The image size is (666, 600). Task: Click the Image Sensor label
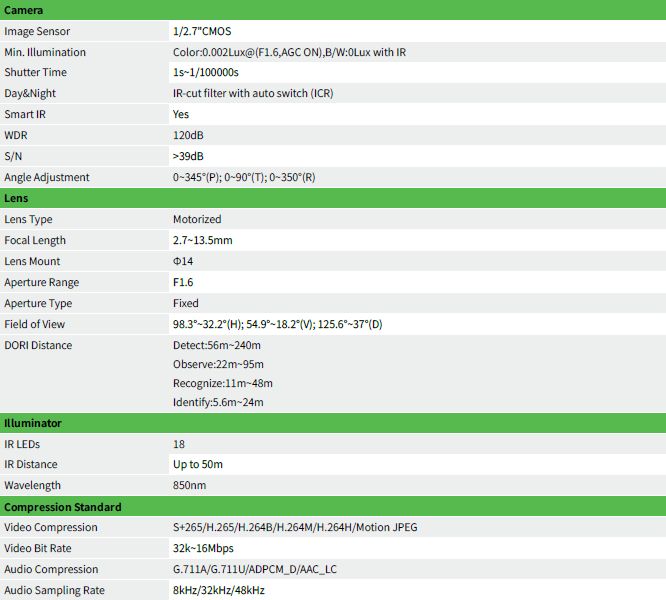[x=37, y=31]
